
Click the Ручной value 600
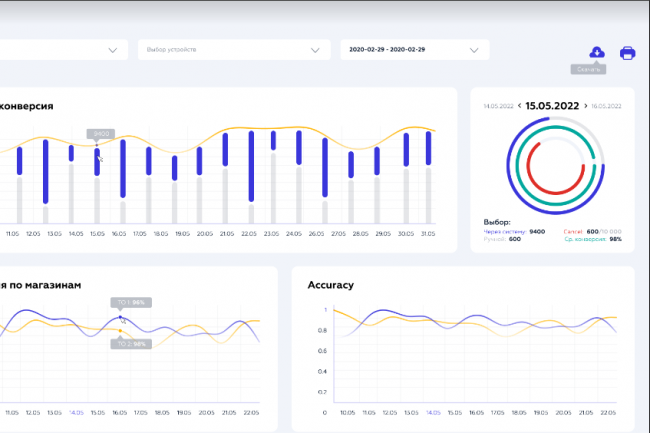click(514, 239)
